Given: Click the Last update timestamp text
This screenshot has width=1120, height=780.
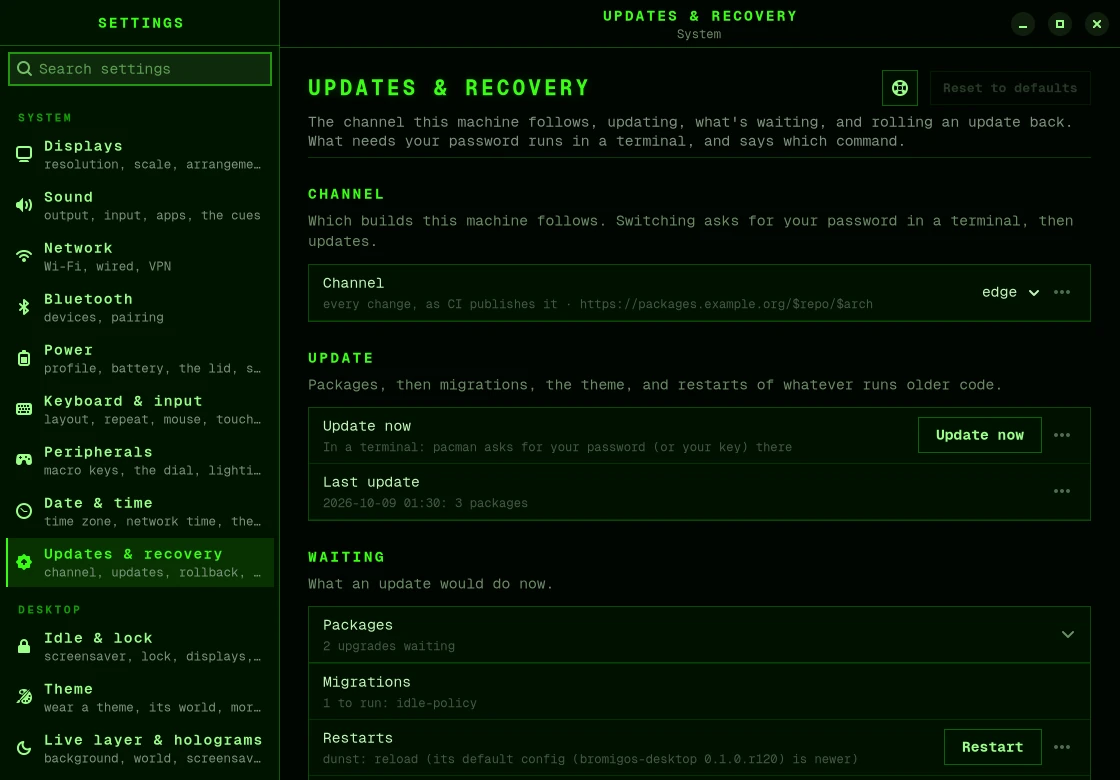Looking at the screenshot, I should [x=425, y=503].
